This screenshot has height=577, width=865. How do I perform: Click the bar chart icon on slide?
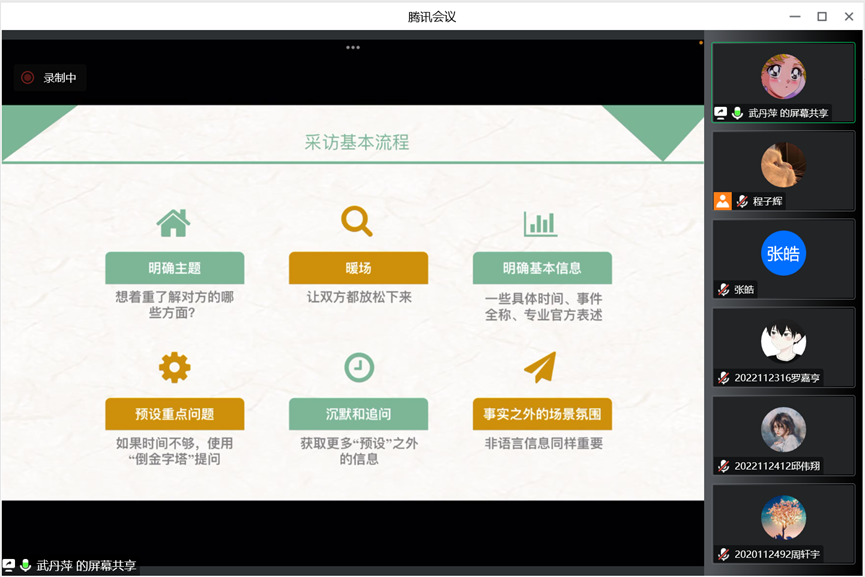[x=541, y=223]
